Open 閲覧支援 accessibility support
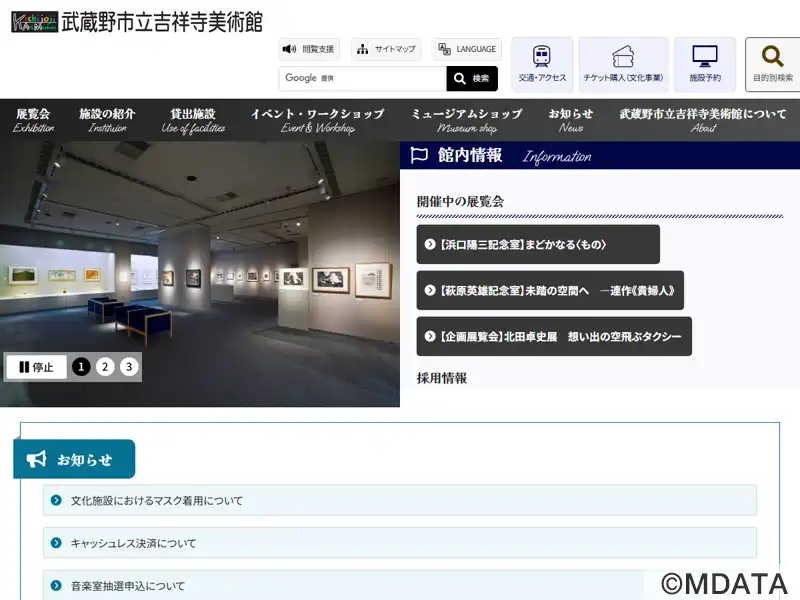 (x=309, y=49)
